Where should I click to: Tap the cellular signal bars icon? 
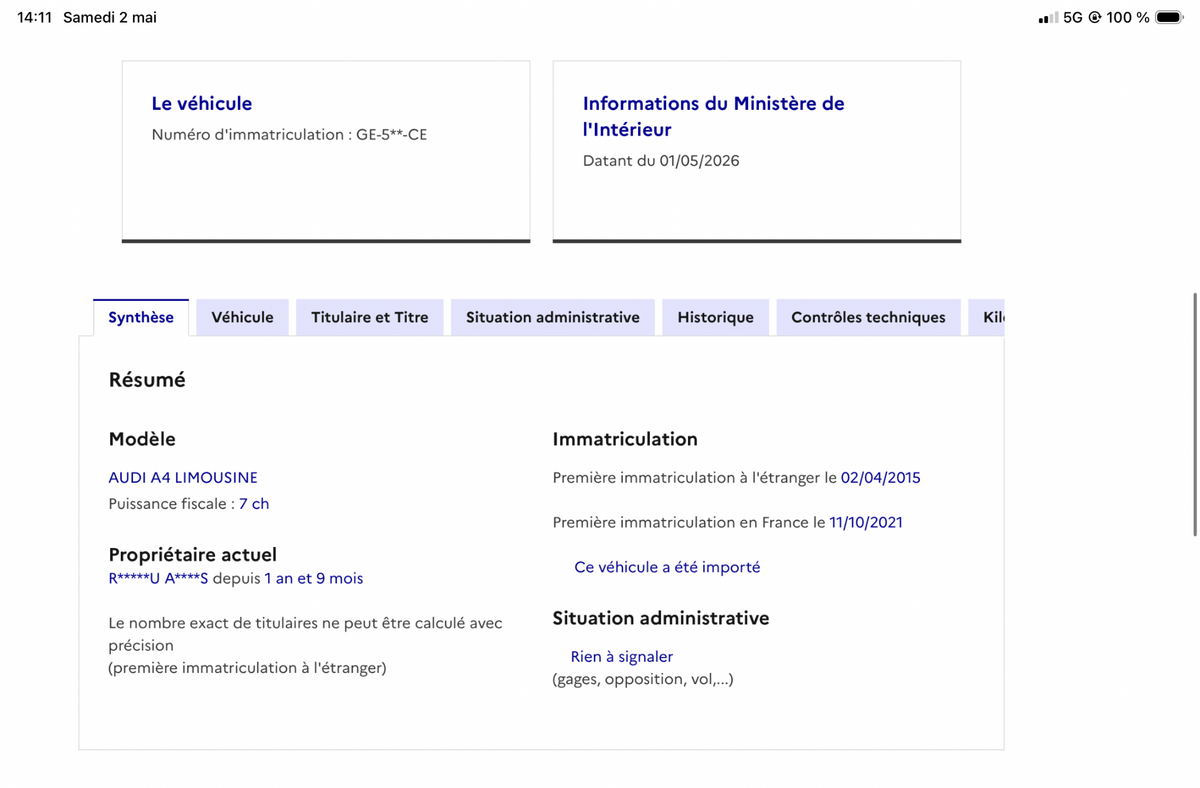click(x=1048, y=17)
